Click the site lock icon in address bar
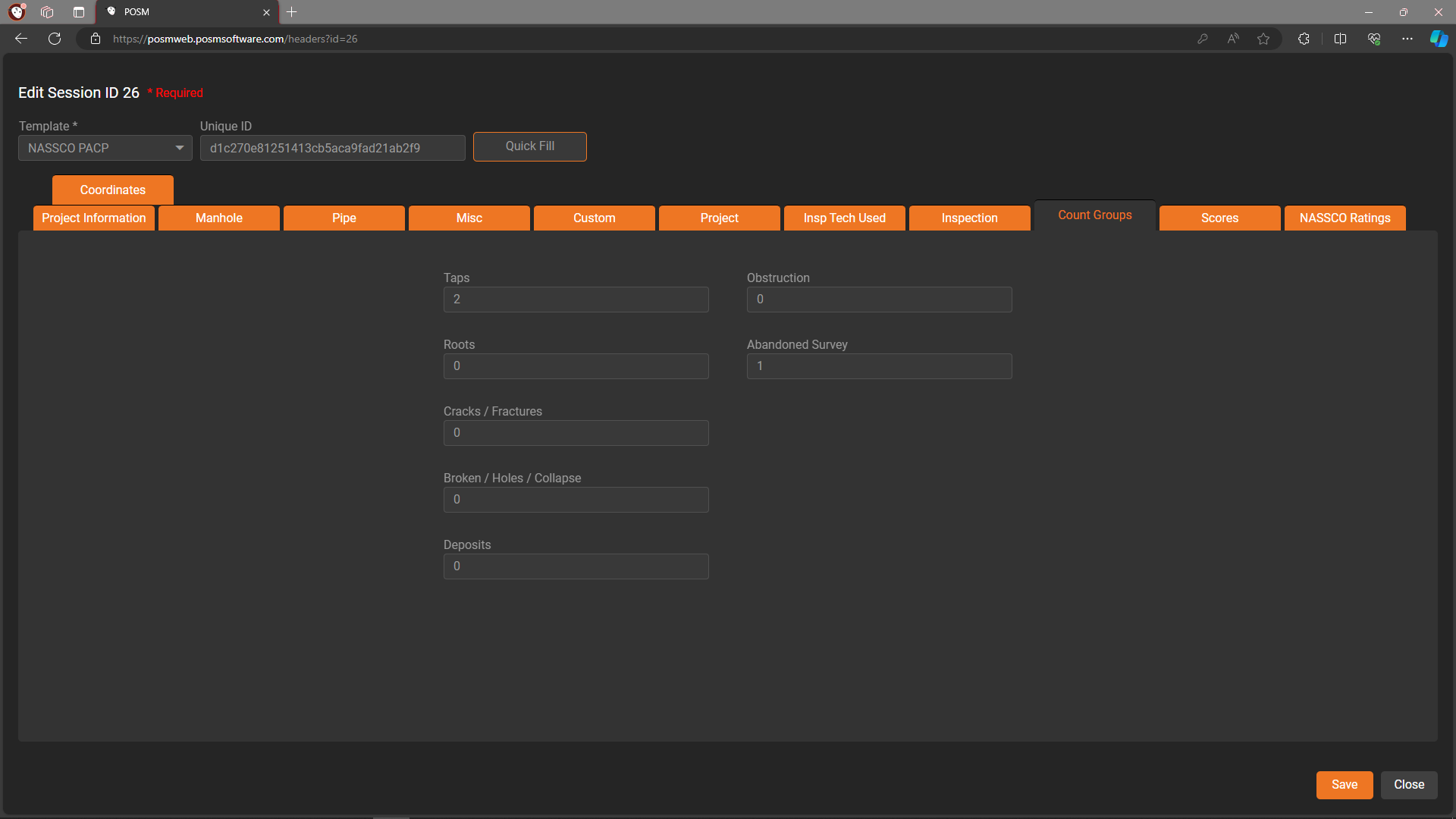This screenshot has height=819, width=1456. pos(96,39)
